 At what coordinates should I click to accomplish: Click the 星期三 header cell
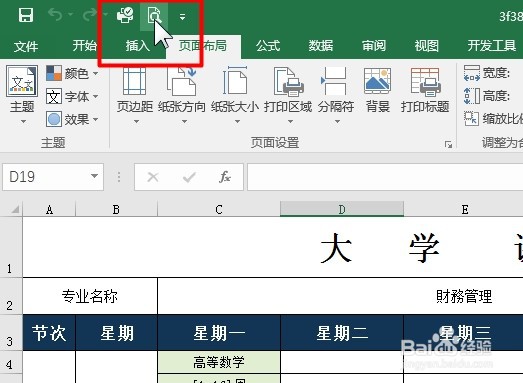coord(463,333)
